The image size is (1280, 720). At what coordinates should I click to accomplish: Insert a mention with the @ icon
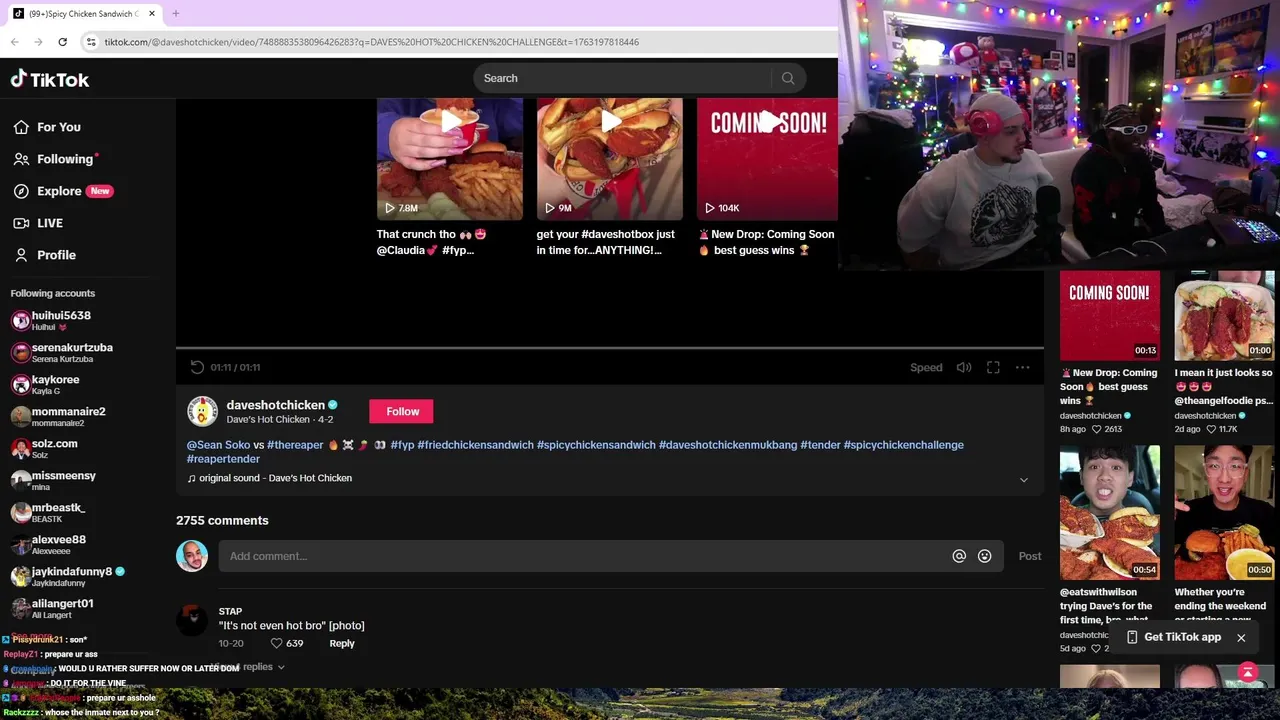(959, 556)
